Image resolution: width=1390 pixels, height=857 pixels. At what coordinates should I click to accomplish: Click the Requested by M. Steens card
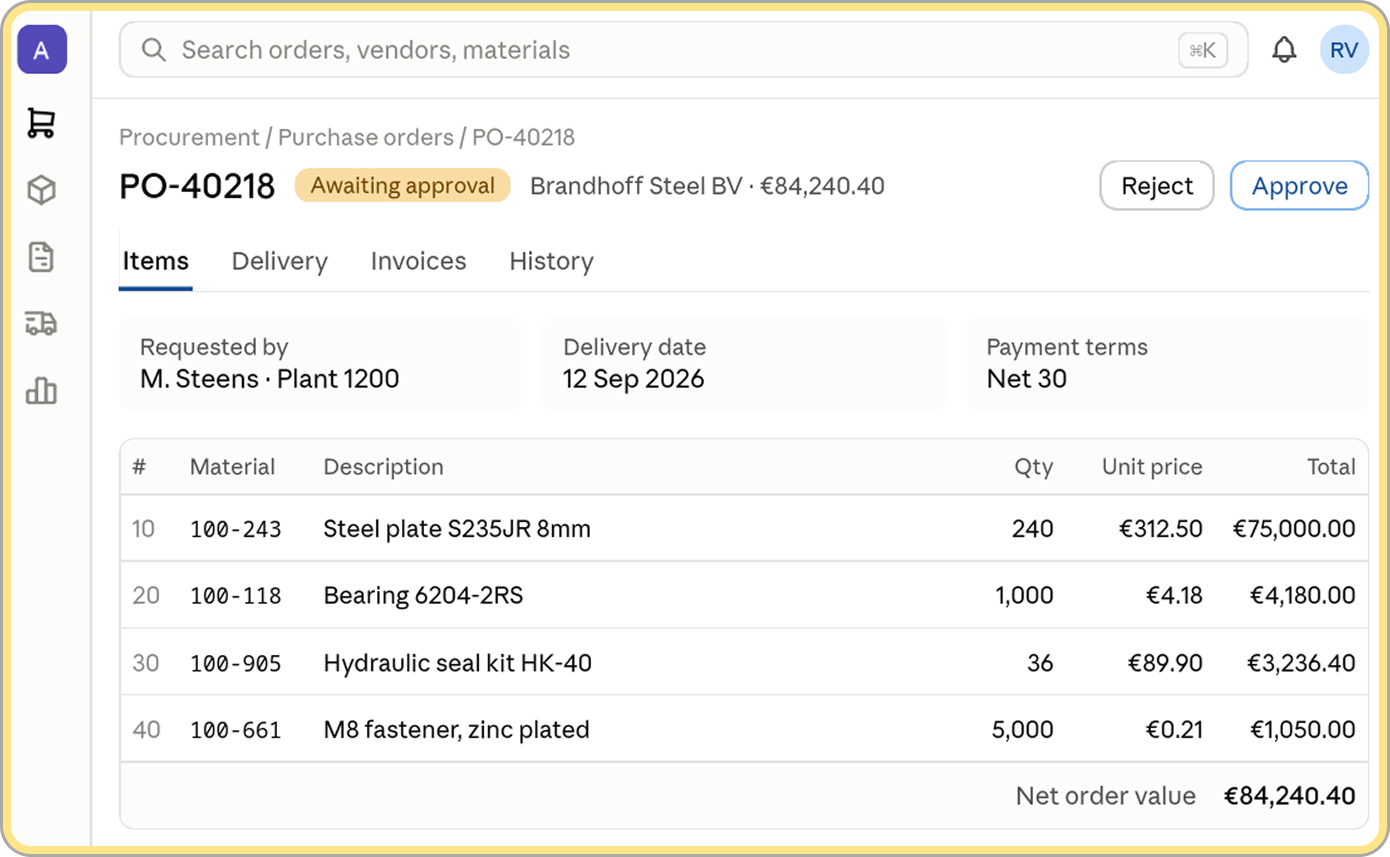[320, 363]
